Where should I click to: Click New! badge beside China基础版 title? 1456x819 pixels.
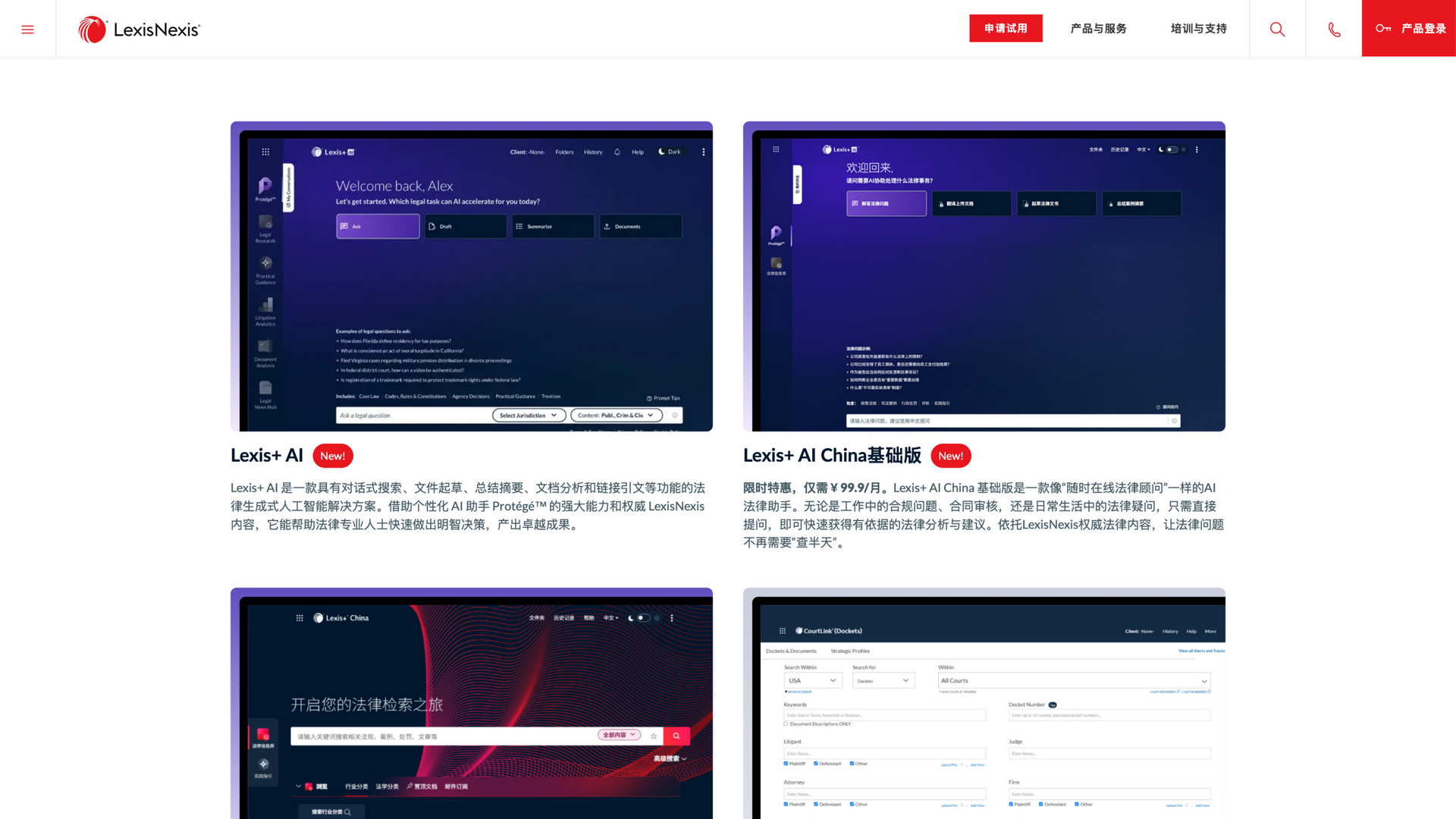point(951,456)
